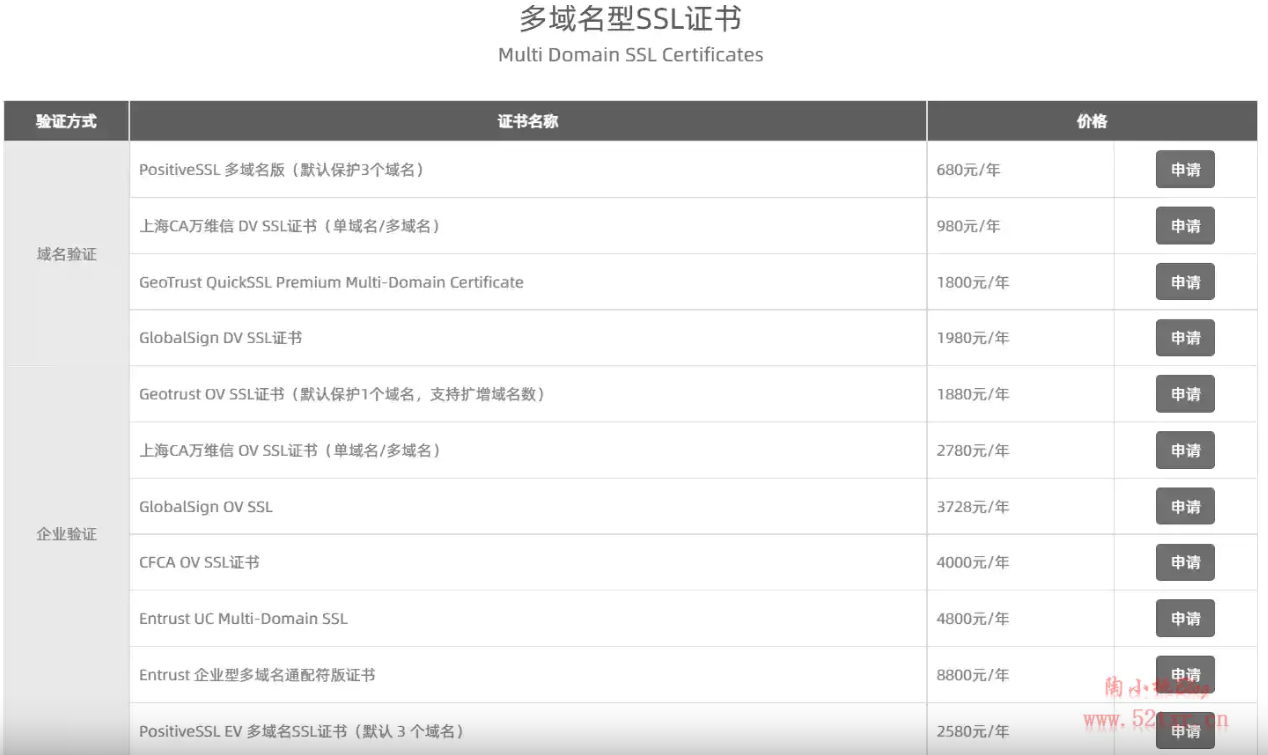
Task: Click 申请 button for PositiveSSL 多域名版
Action: (x=1185, y=170)
